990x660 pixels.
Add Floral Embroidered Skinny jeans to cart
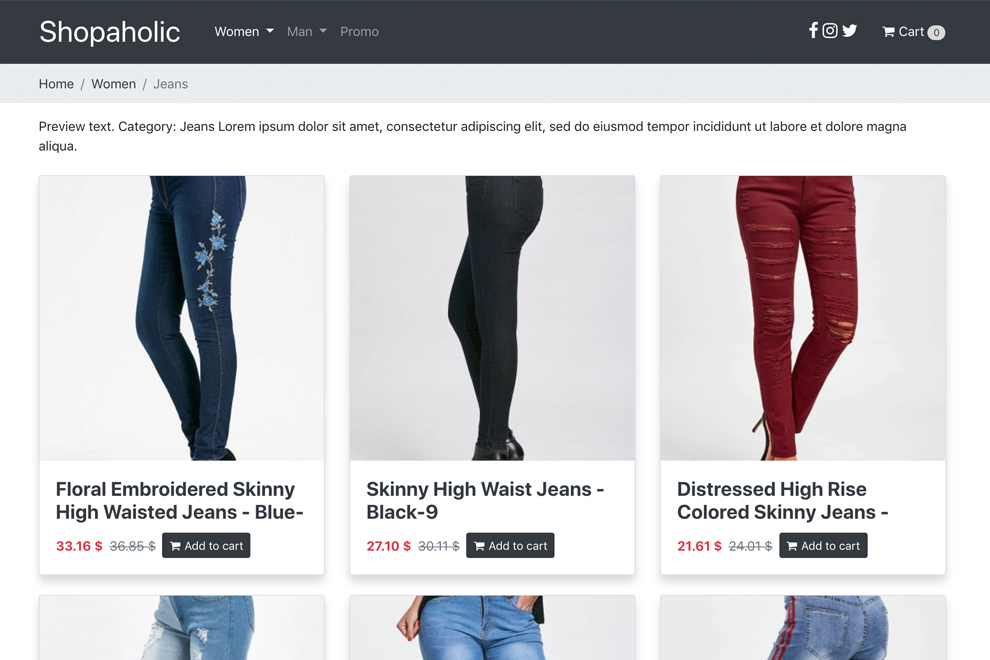point(206,546)
